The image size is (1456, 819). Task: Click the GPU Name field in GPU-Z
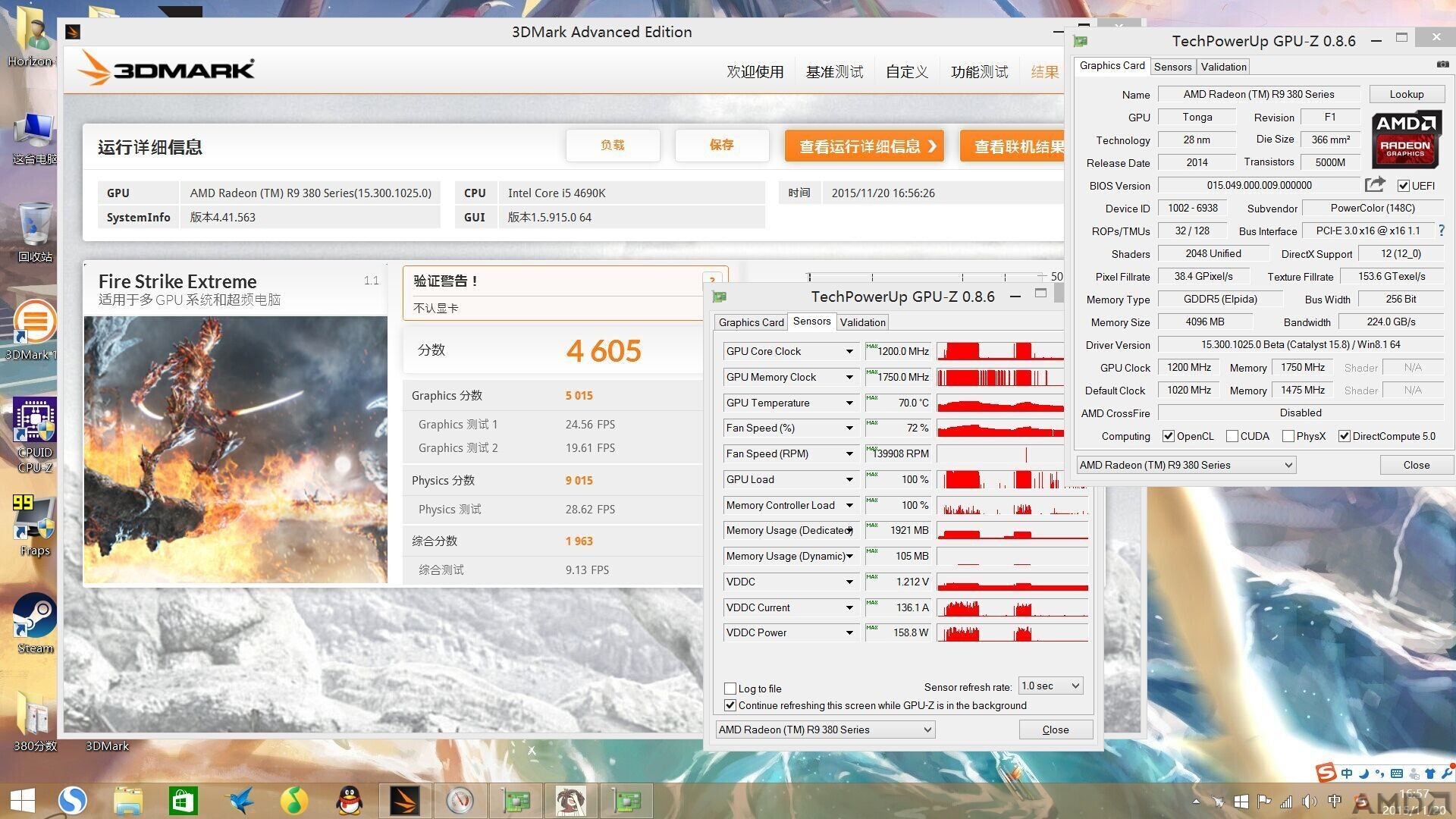pyautogui.click(x=1259, y=94)
